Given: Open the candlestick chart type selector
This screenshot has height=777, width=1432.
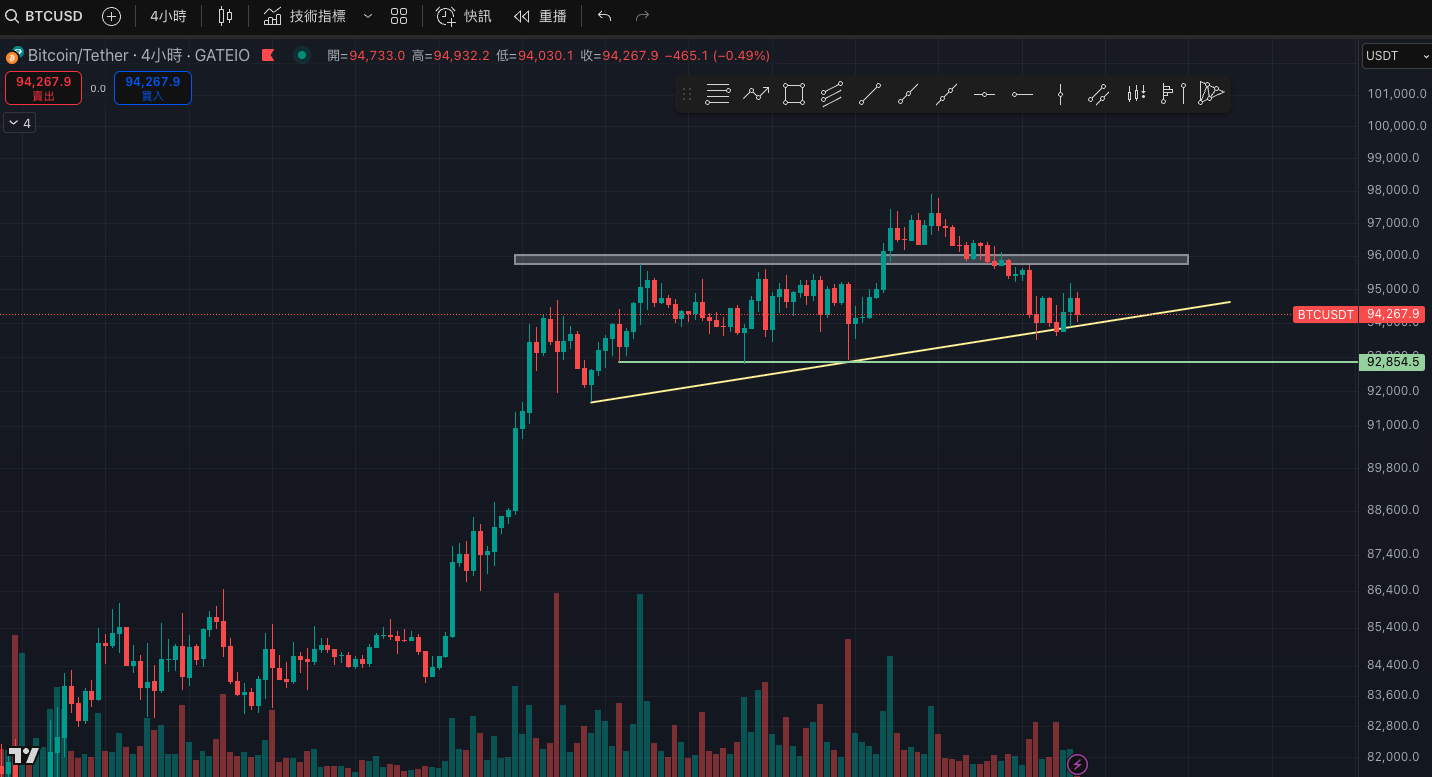Looking at the screenshot, I should [x=225, y=16].
